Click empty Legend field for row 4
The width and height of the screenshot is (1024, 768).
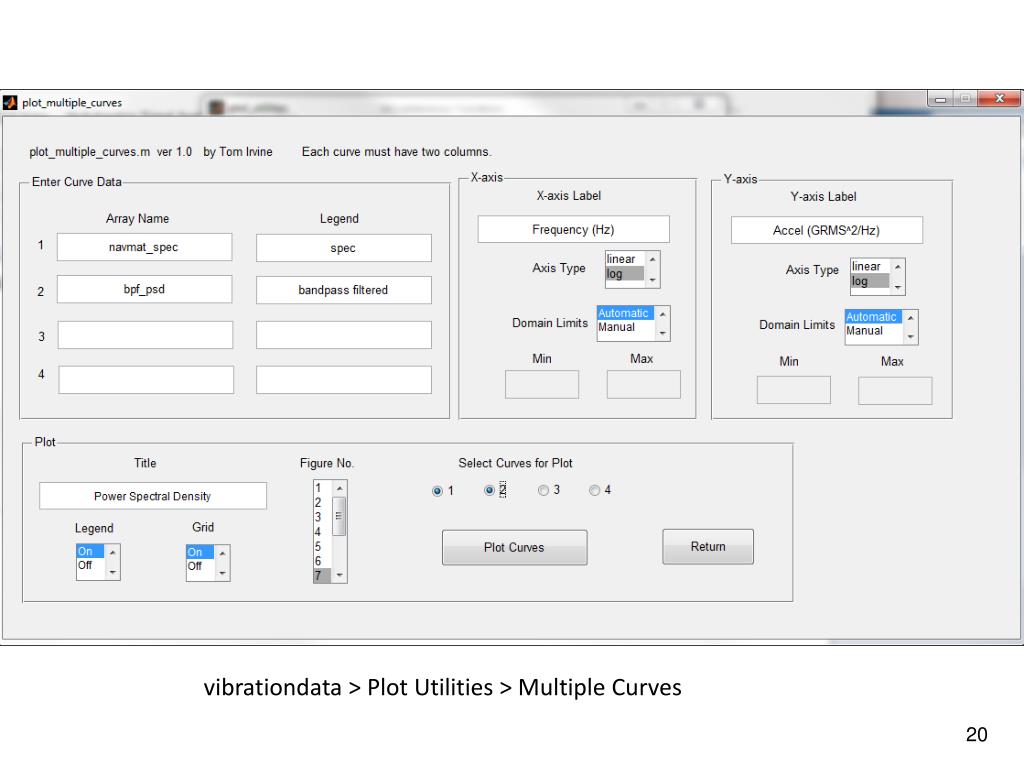344,379
